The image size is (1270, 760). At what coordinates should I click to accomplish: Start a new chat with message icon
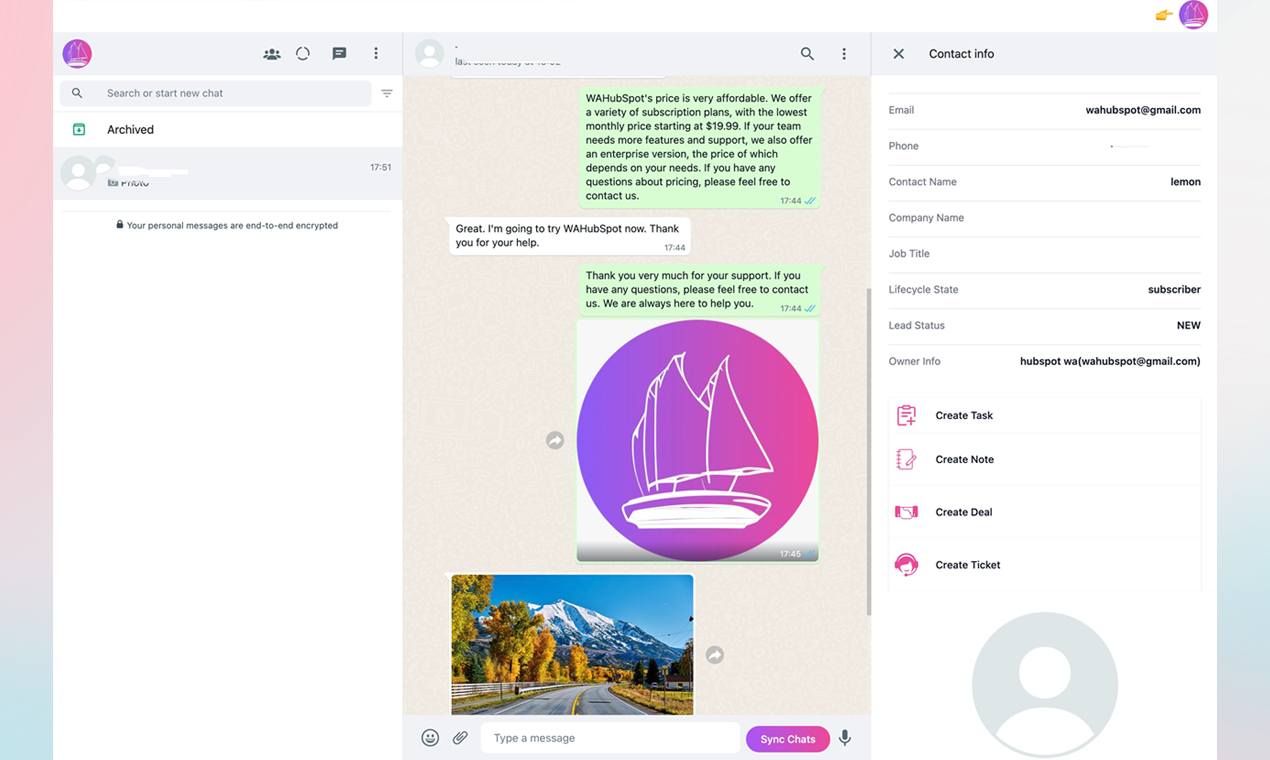pos(339,54)
